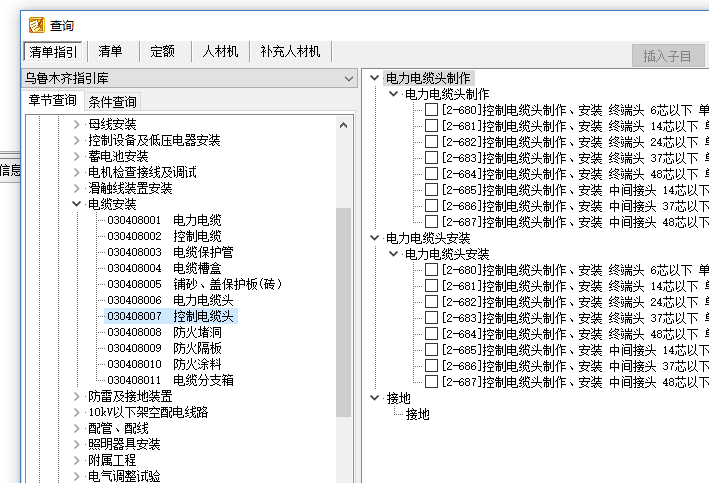This screenshot has height=483, width=709.
Task: Select the 人材机 tab
Action: 220,52
